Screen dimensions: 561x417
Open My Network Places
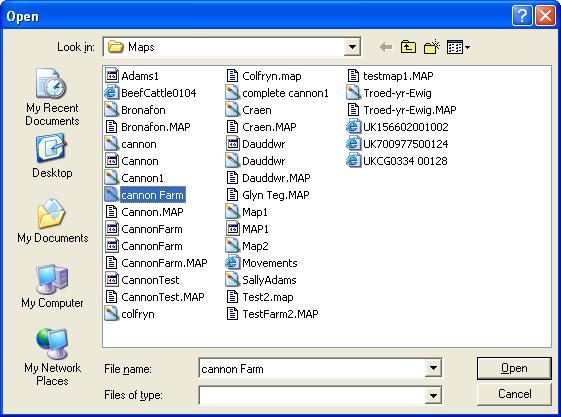(52, 357)
